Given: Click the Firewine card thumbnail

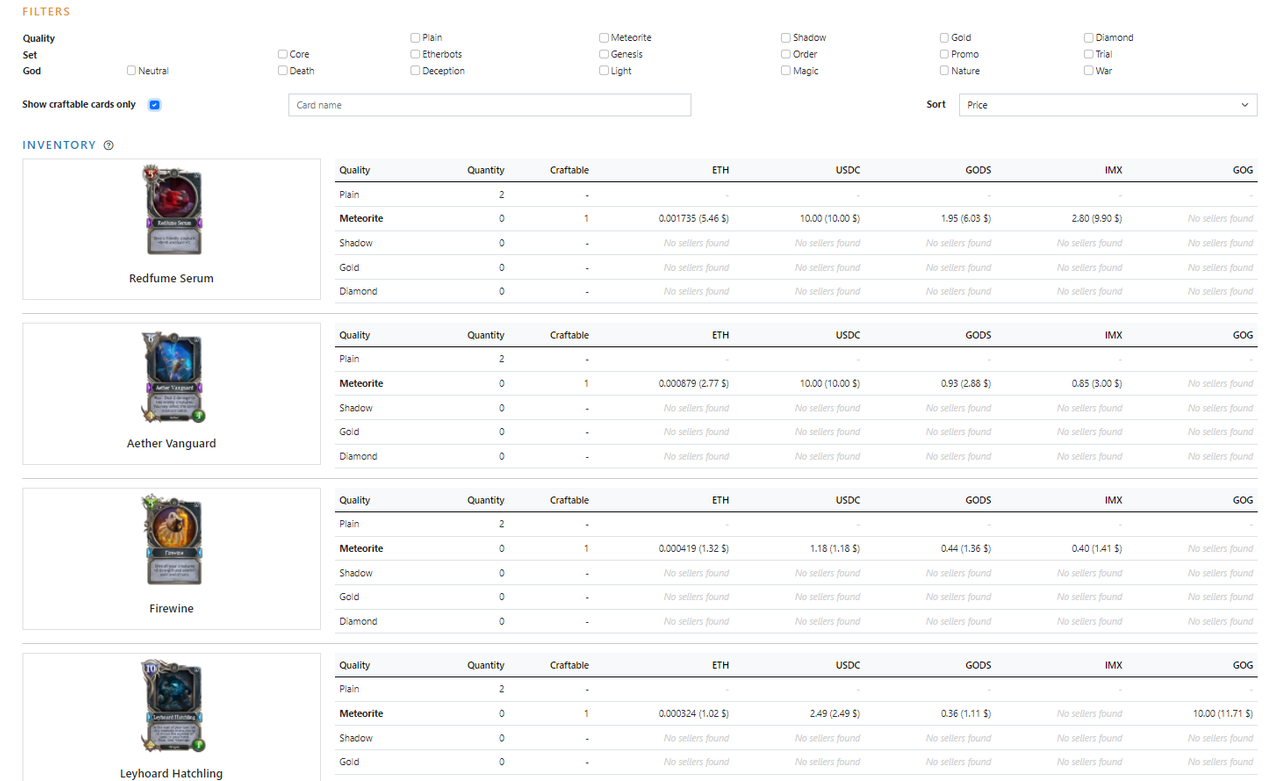Looking at the screenshot, I should (x=172, y=541).
